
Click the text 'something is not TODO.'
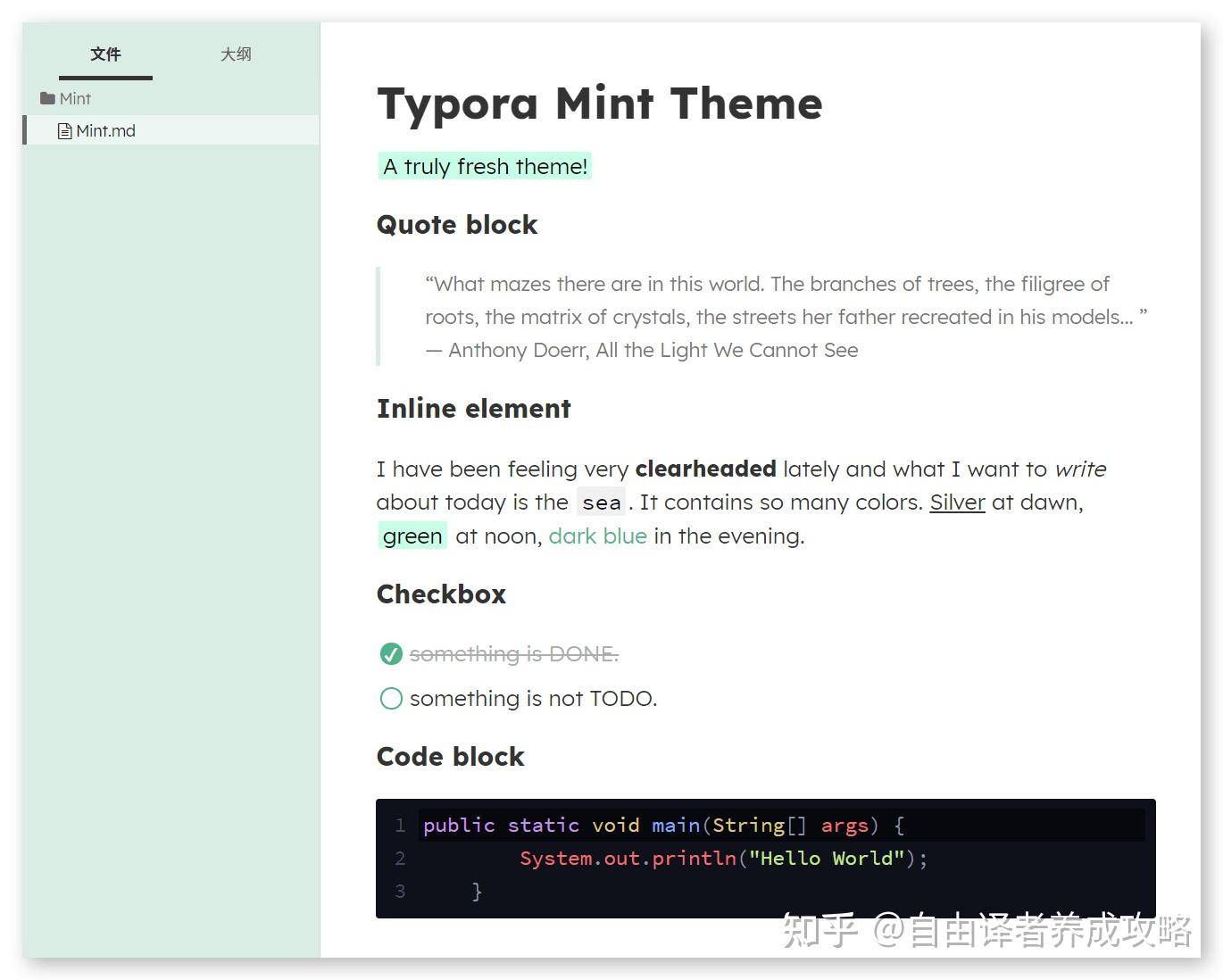533,698
